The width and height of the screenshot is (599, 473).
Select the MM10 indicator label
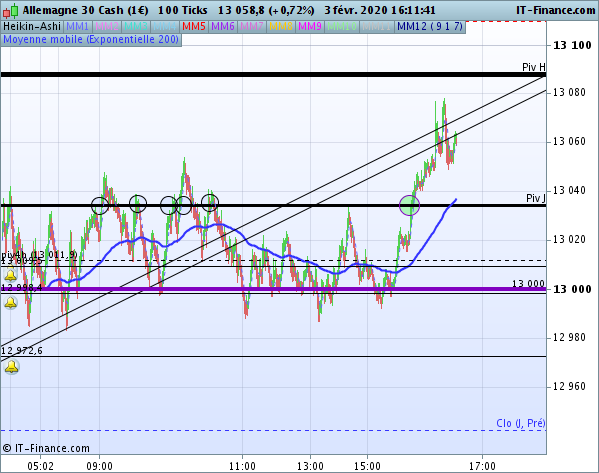tap(342, 26)
